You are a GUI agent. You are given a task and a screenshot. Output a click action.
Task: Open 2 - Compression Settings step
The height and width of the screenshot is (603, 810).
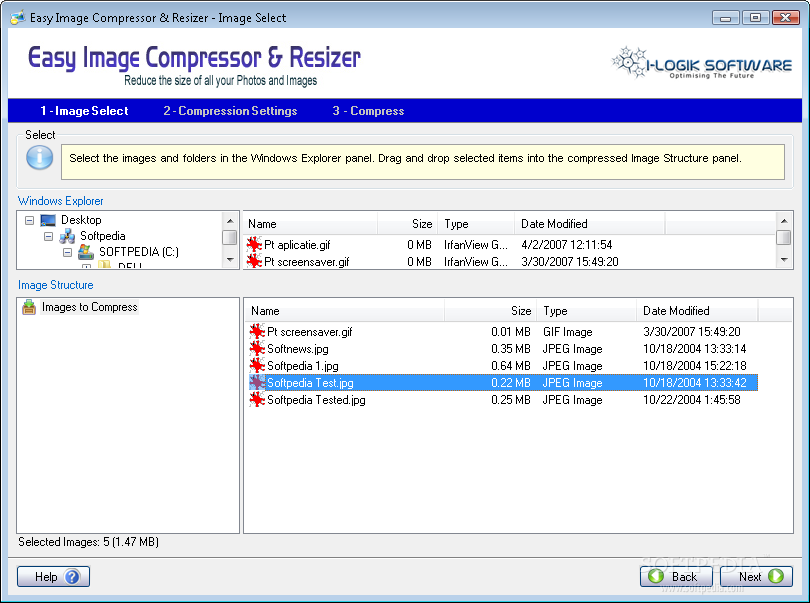230,111
